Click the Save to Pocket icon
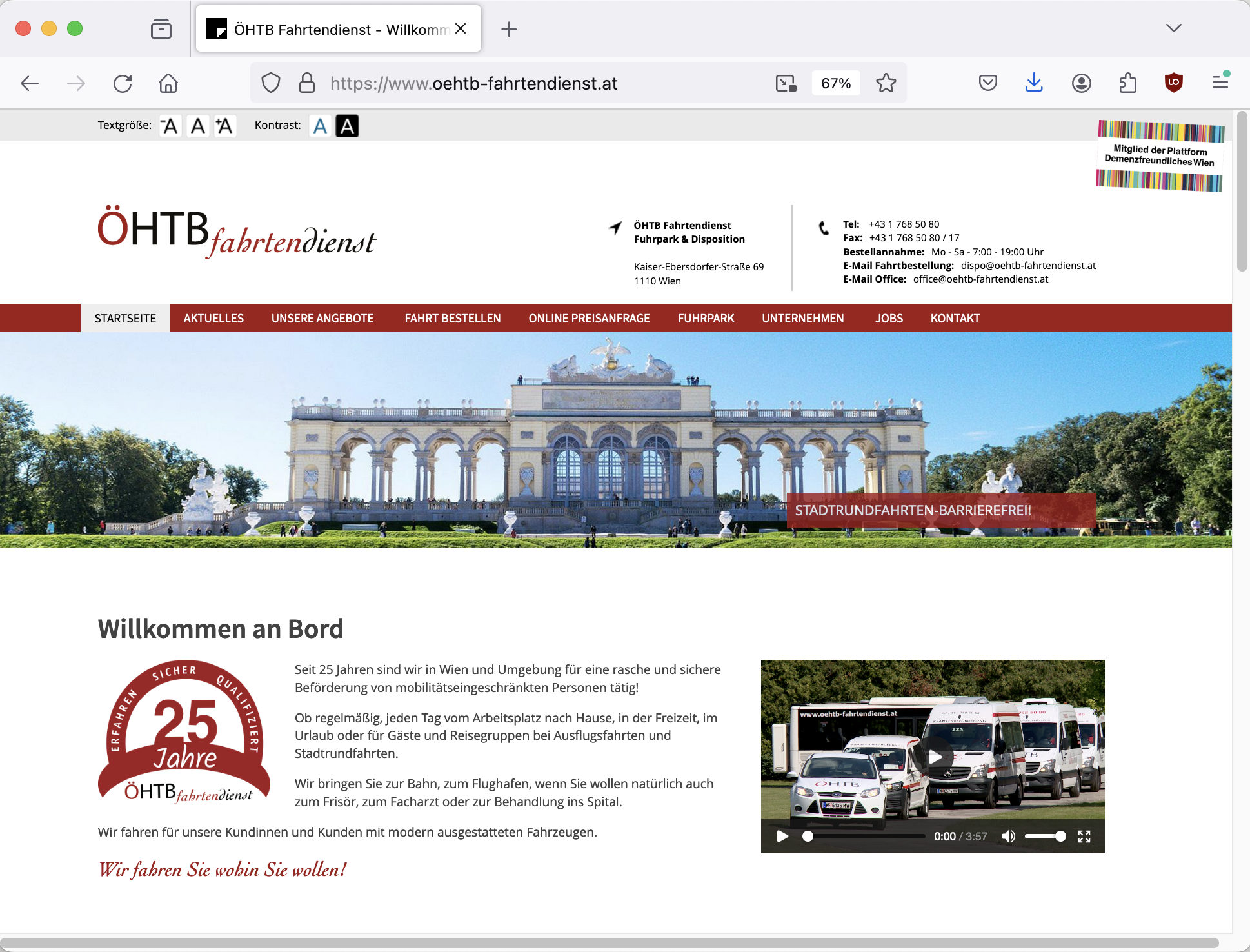The height and width of the screenshot is (952, 1250). click(x=987, y=83)
